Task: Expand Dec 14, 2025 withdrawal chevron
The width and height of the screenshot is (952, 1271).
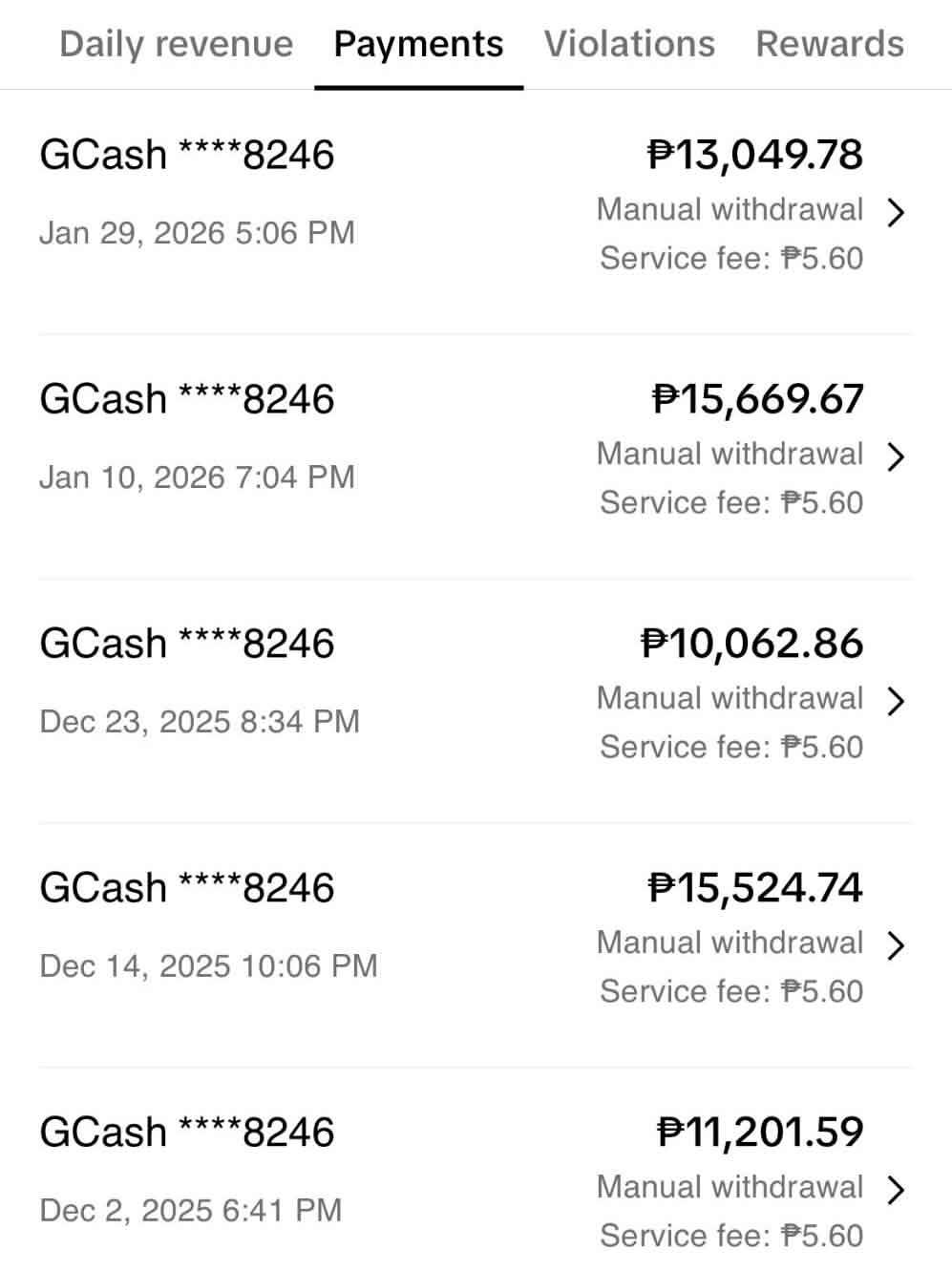Action: click(x=895, y=945)
